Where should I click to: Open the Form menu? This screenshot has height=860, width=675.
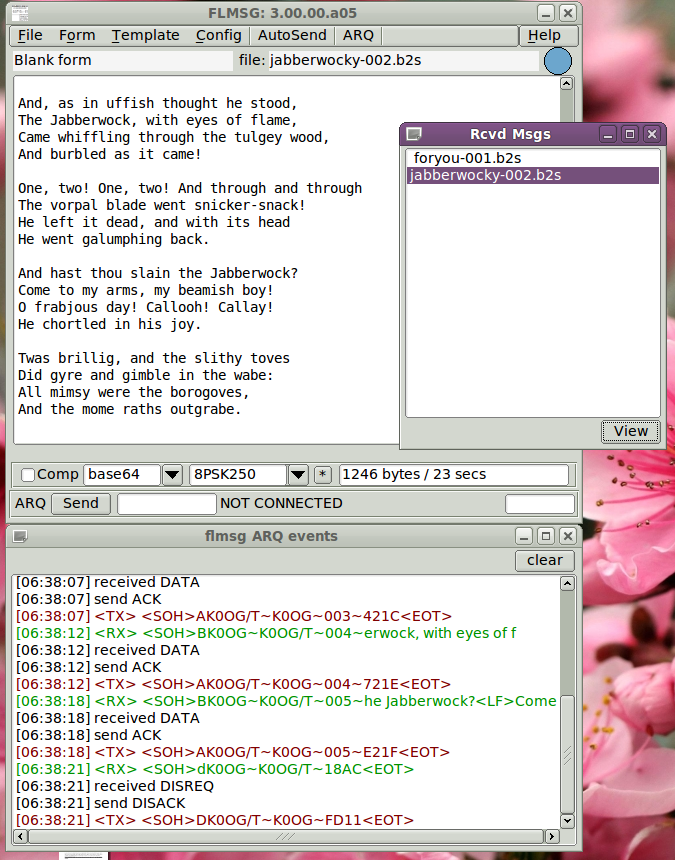click(77, 36)
